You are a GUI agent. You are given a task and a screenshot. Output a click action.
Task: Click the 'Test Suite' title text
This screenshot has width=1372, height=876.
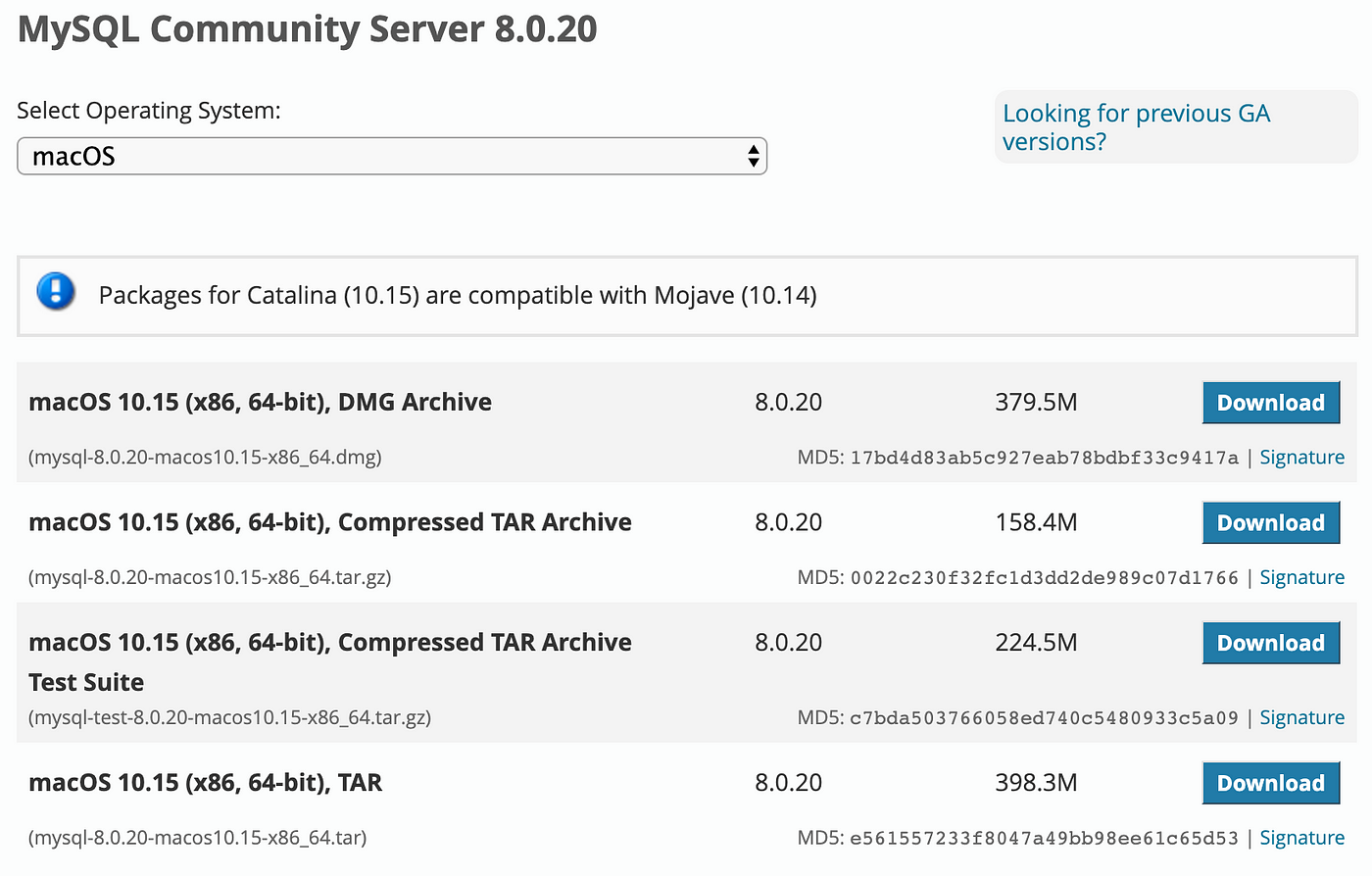click(86, 683)
